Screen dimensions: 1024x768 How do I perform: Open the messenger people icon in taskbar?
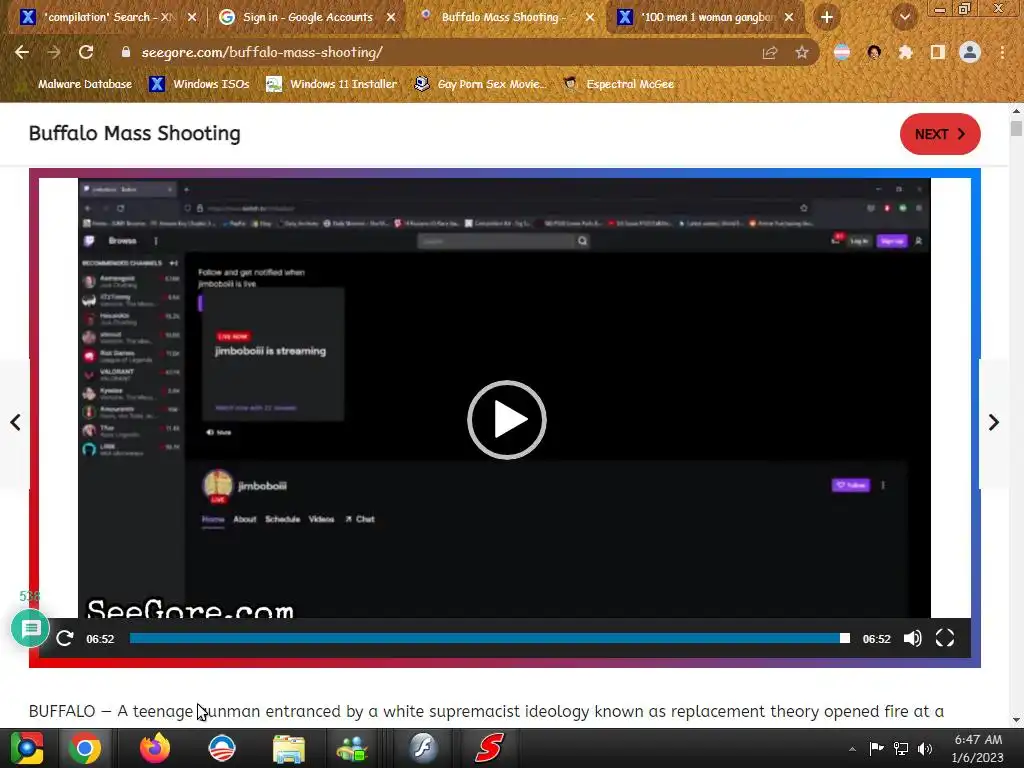[x=353, y=748]
